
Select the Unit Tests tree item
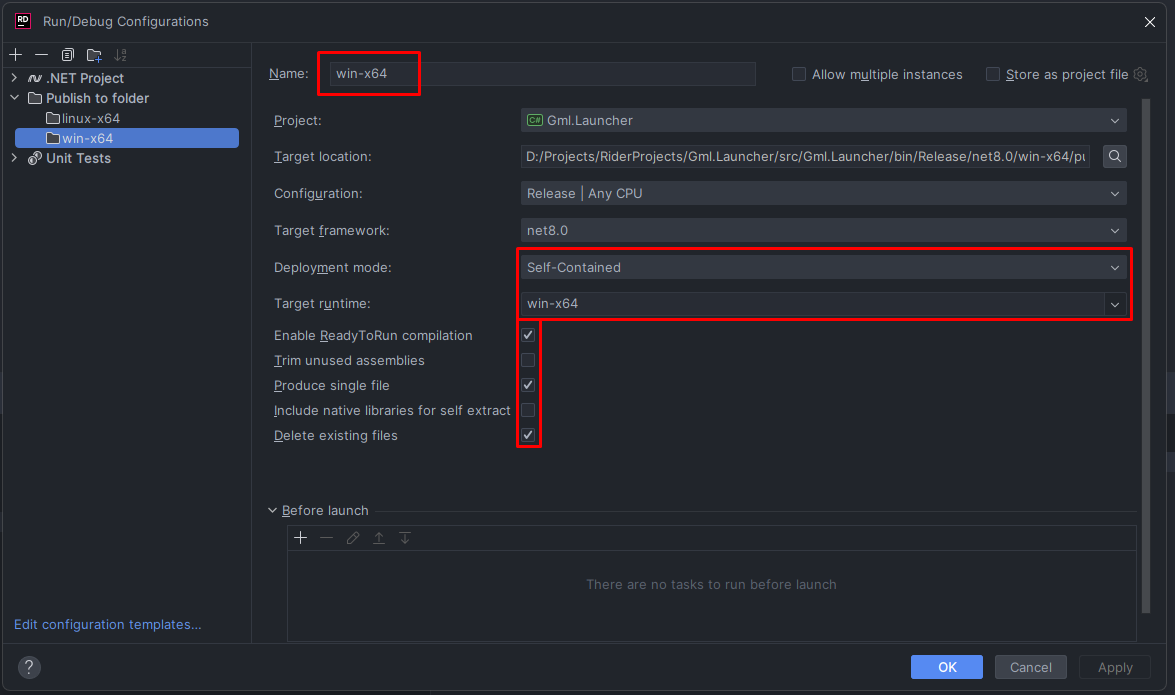78,158
